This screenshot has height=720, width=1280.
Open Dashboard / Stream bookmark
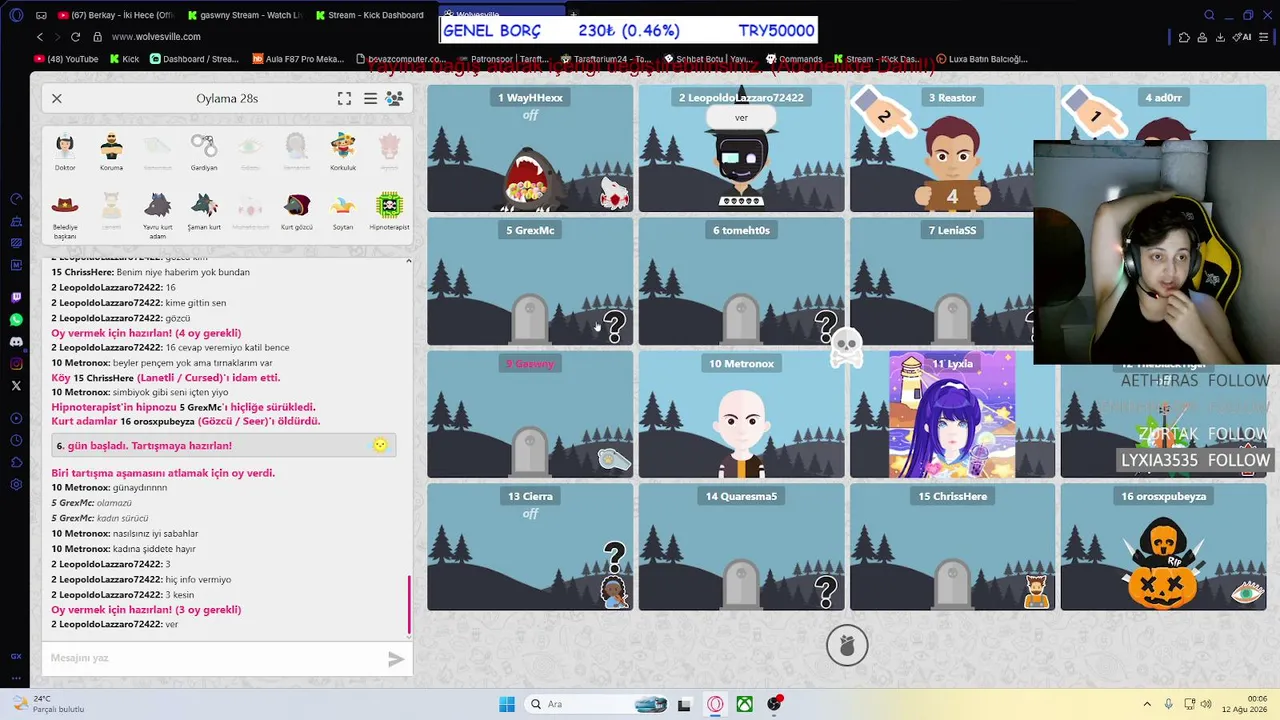pyautogui.click(x=195, y=59)
